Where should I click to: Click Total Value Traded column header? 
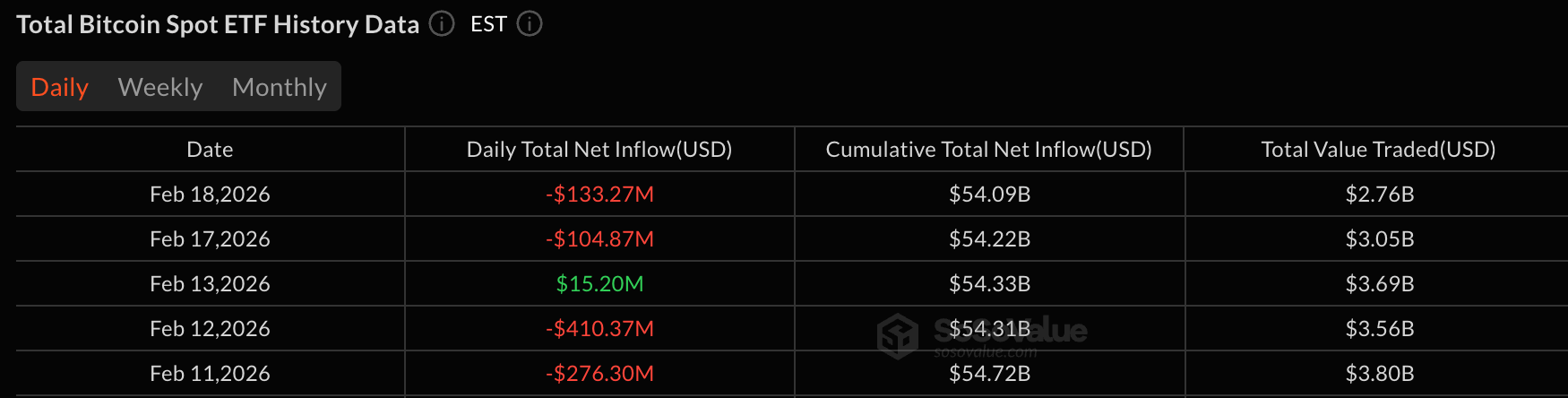click(1378, 150)
